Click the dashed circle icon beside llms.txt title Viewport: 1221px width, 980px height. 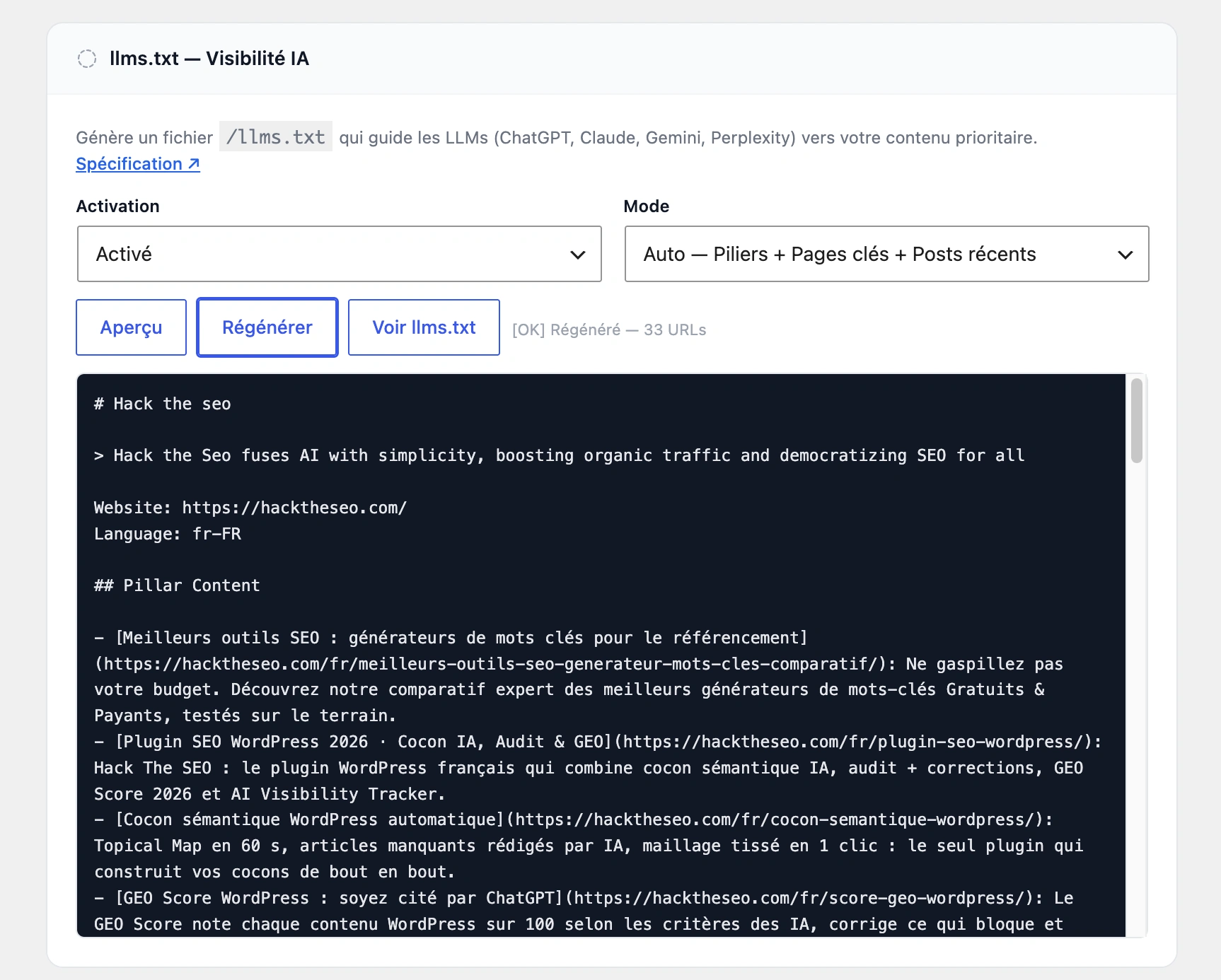click(87, 59)
